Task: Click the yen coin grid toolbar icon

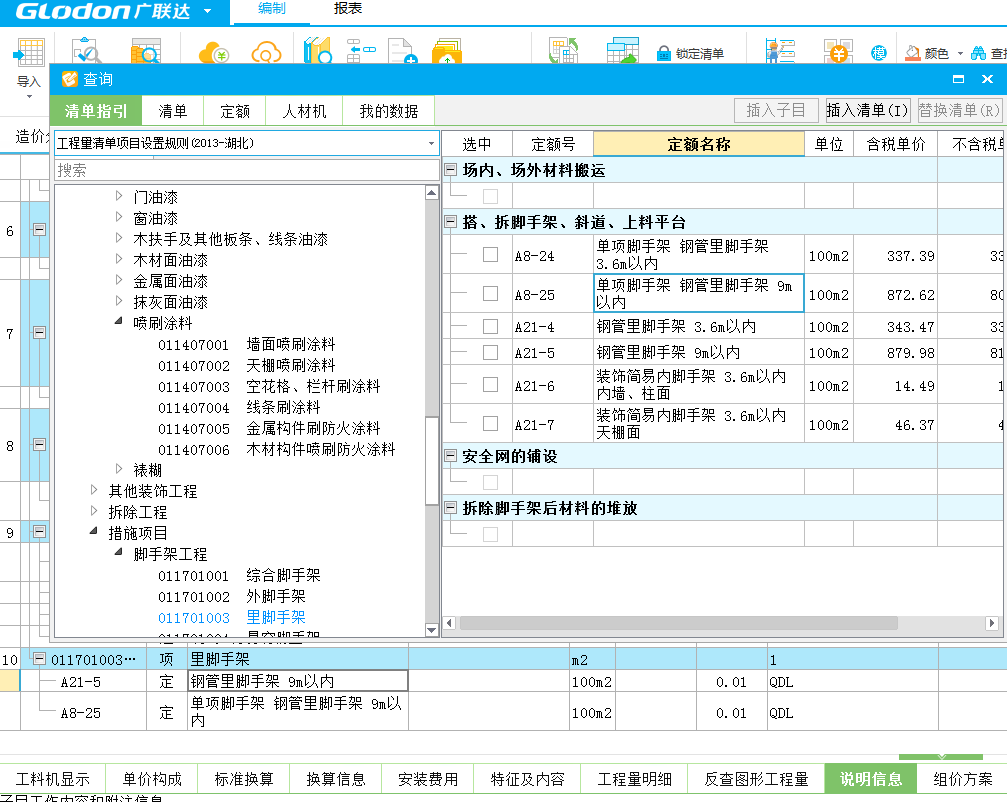Action: coord(837,51)
